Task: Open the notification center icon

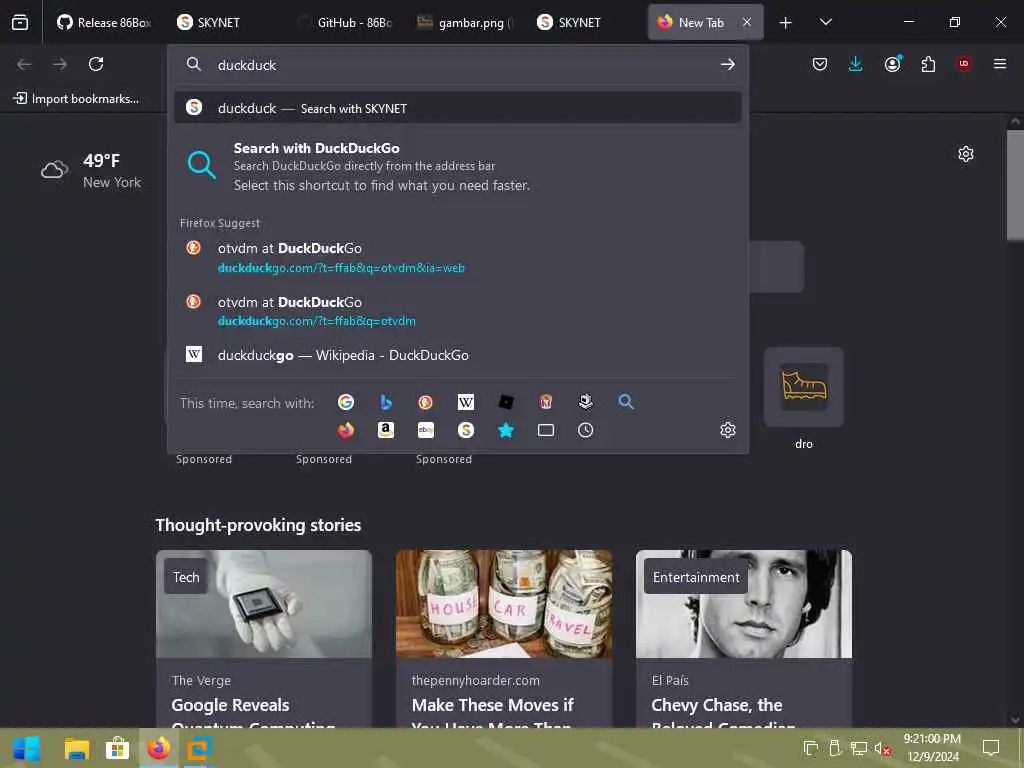Action: (991, 747)
